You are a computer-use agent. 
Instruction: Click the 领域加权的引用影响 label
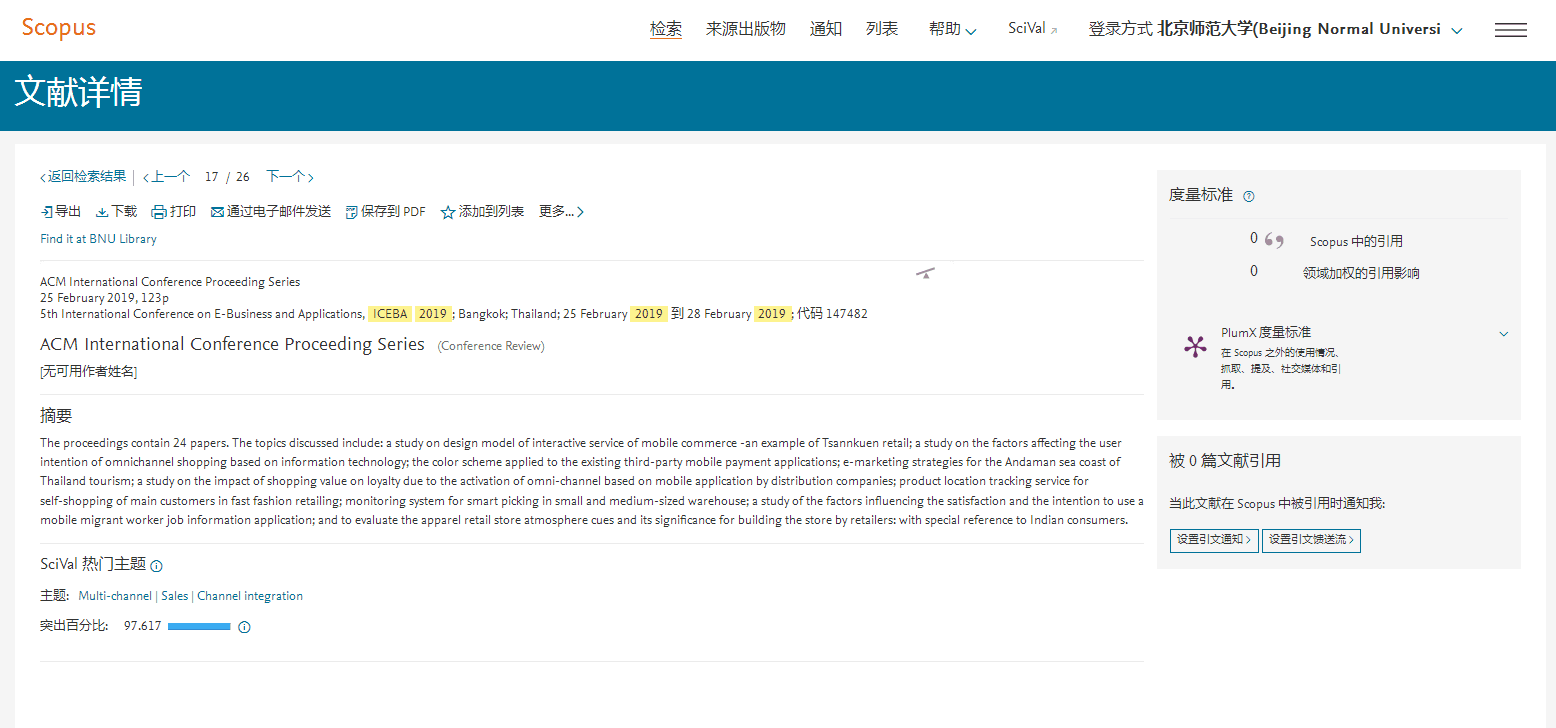coord(1361,273)
